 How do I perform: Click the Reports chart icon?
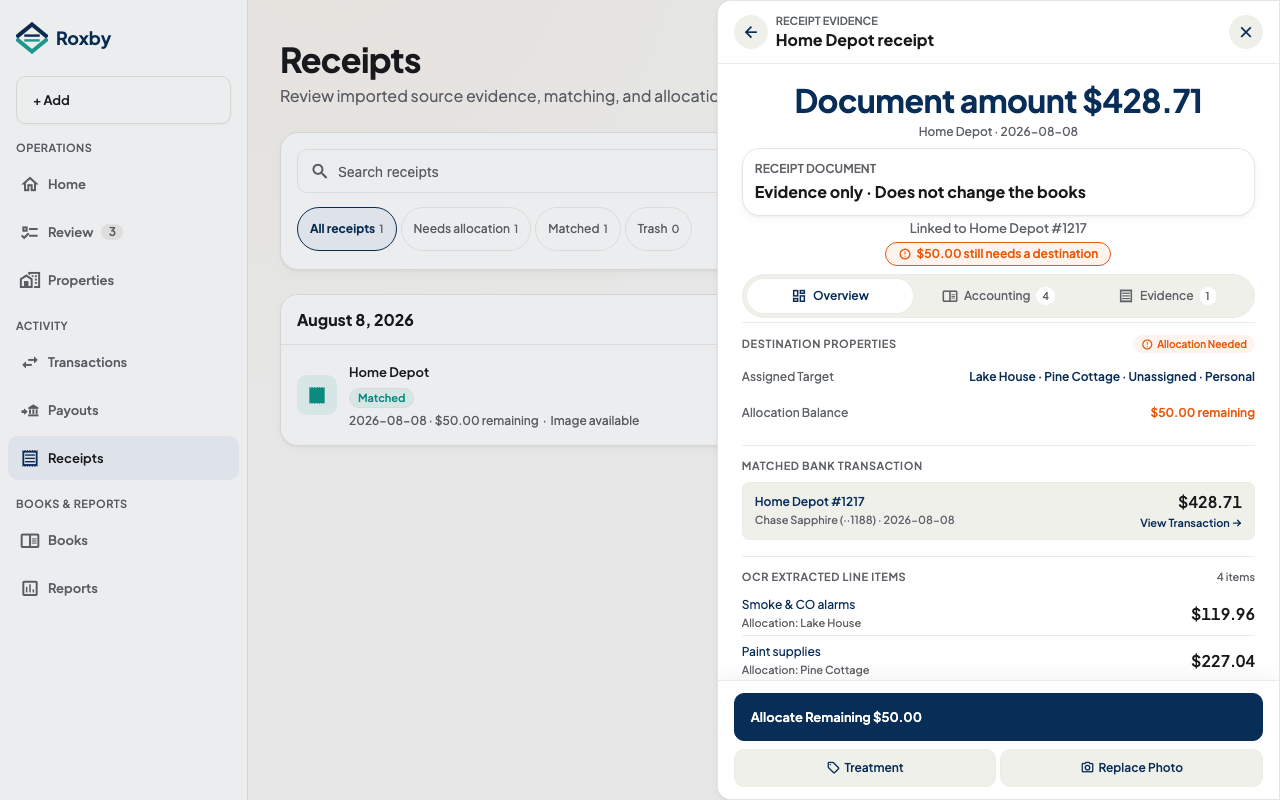point(30,588)
